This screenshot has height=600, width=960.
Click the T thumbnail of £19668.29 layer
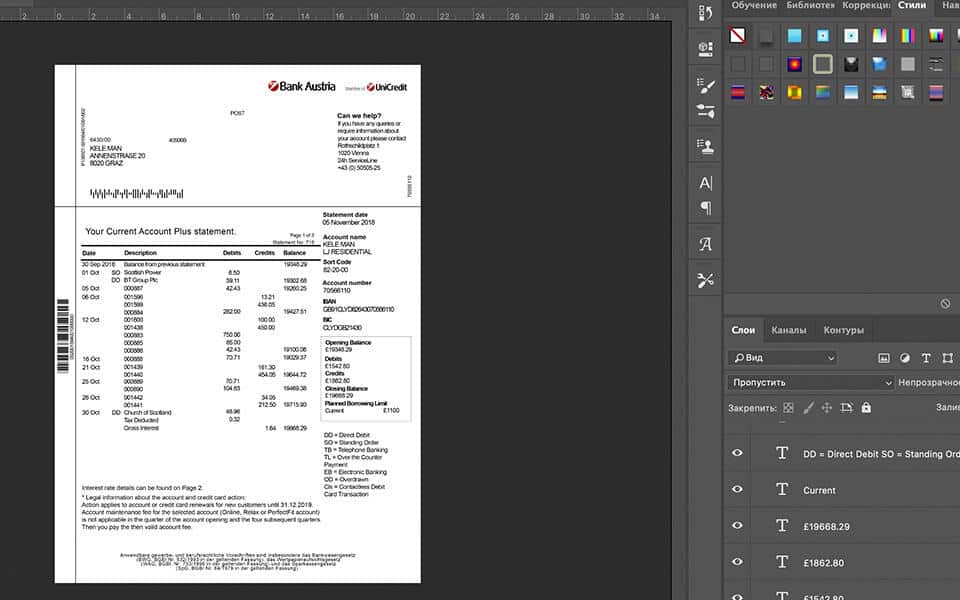click(x=782, y=525)
